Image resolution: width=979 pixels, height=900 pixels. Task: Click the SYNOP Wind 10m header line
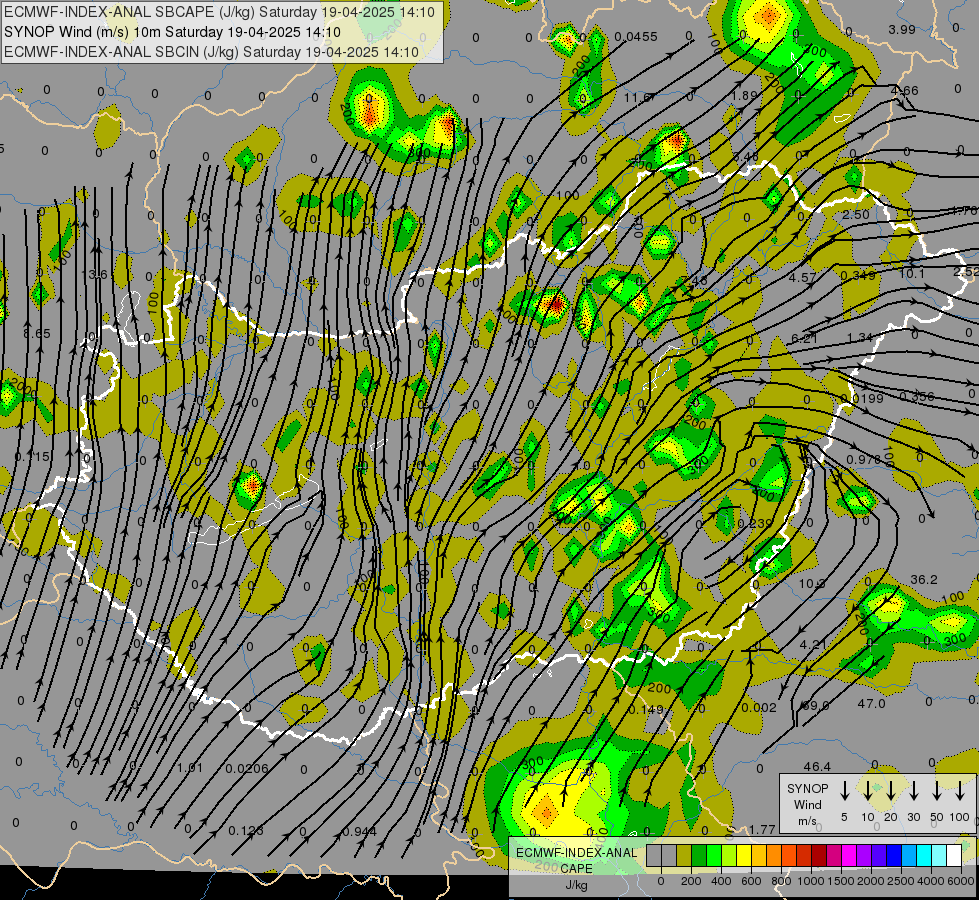click(172, 32)
